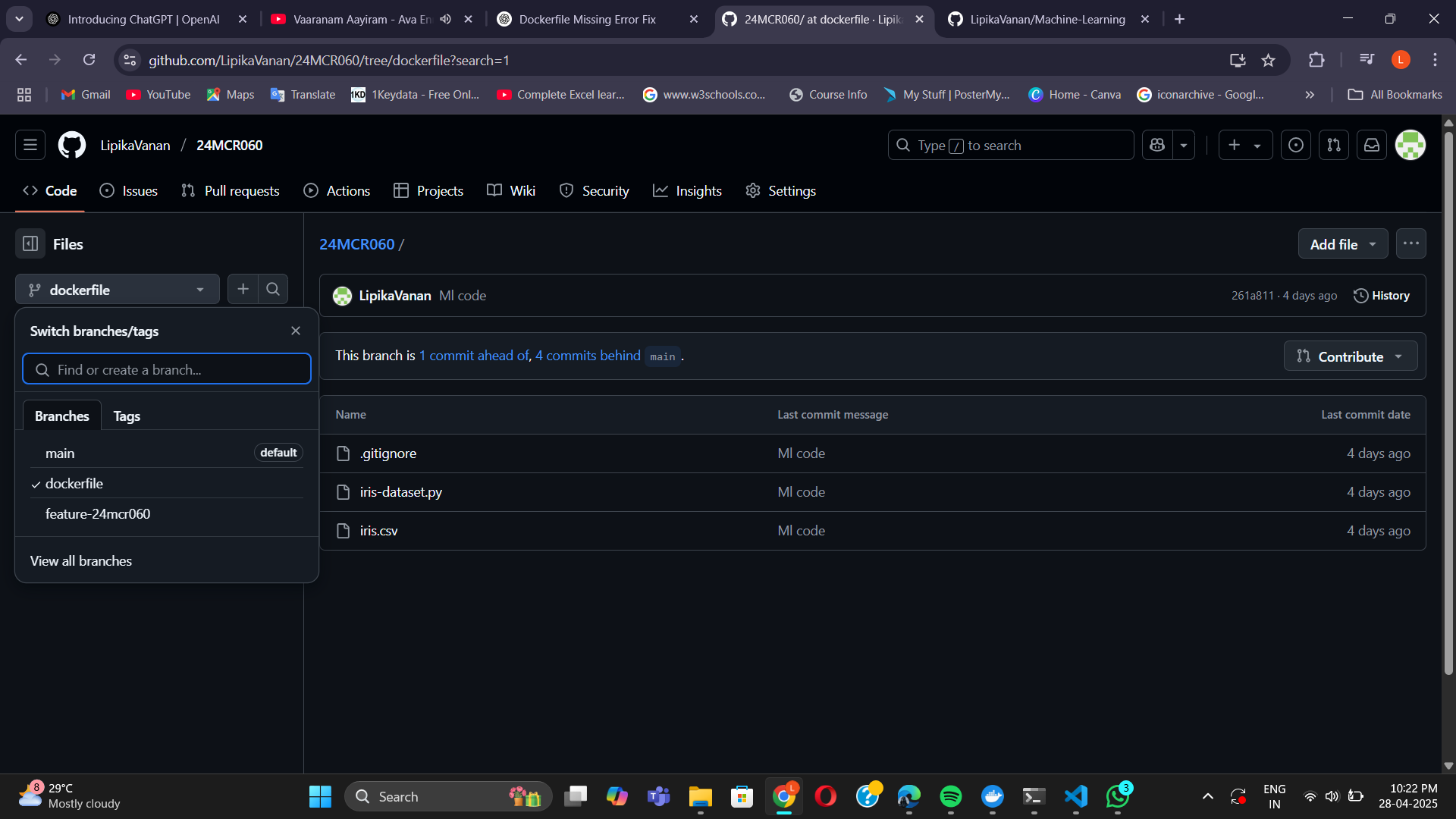Screen dimensions: 1456x819
Task: Select the dockerfile branch entry
Action: click(x=167, y=483)
